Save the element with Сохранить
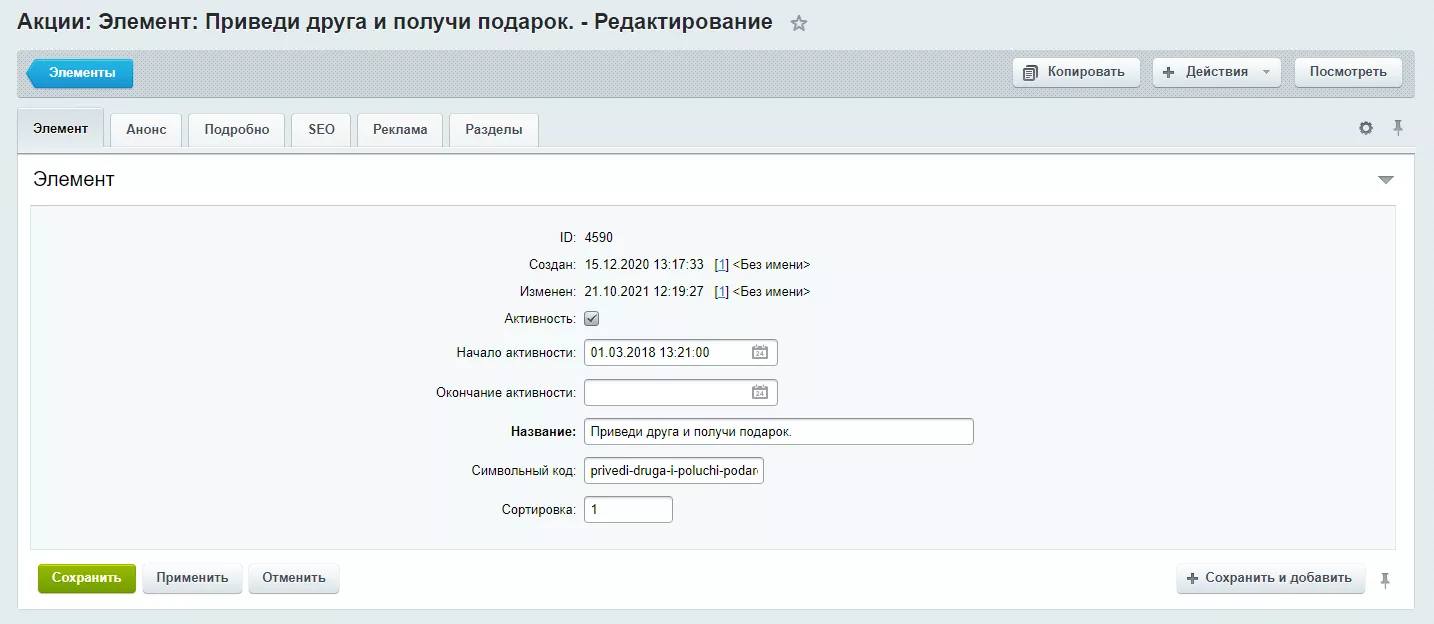 point(87,578)
